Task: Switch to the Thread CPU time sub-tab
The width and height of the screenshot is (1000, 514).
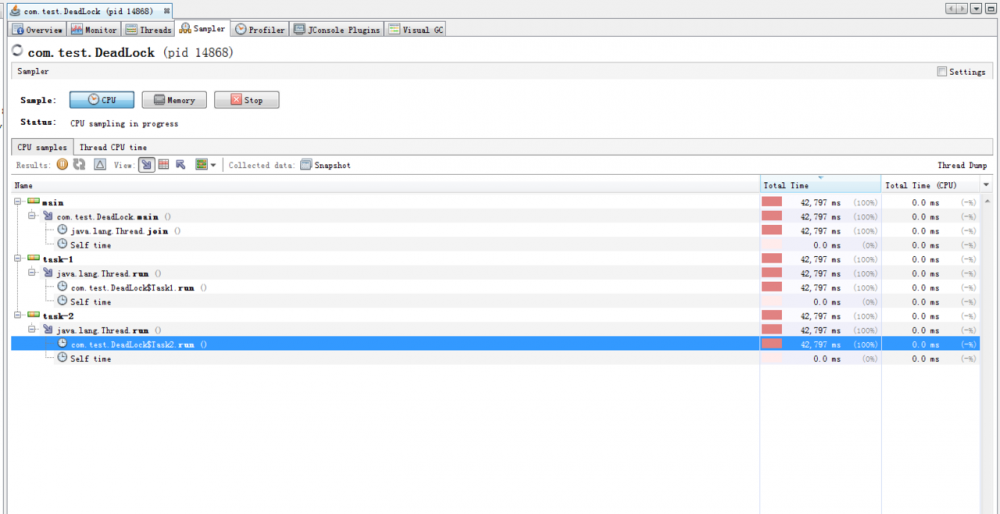Action: point(113,147)
